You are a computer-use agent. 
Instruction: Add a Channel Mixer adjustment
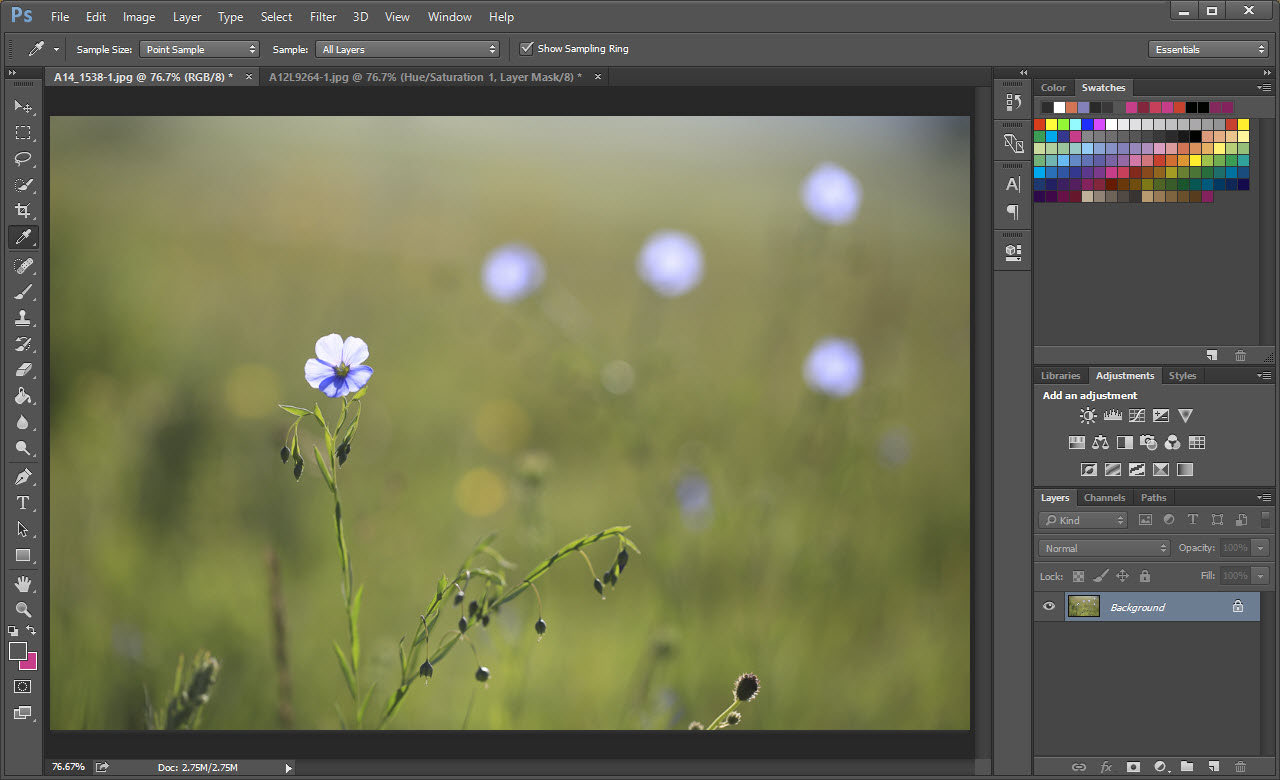click(x=1173, y=442)
